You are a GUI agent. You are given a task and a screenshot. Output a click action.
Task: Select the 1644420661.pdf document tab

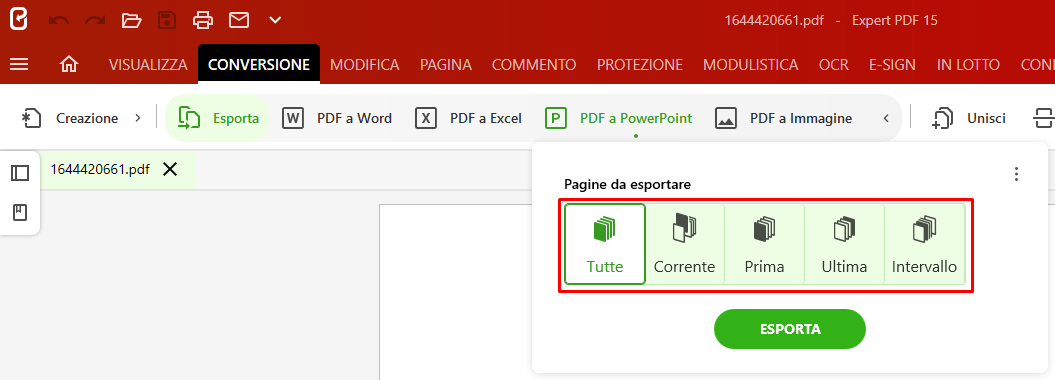[100, 169]
